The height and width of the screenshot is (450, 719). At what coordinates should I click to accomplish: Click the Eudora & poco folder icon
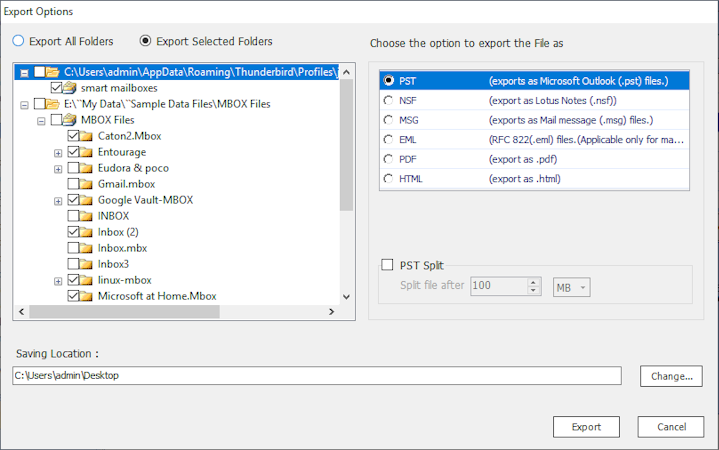click(86, 168)
